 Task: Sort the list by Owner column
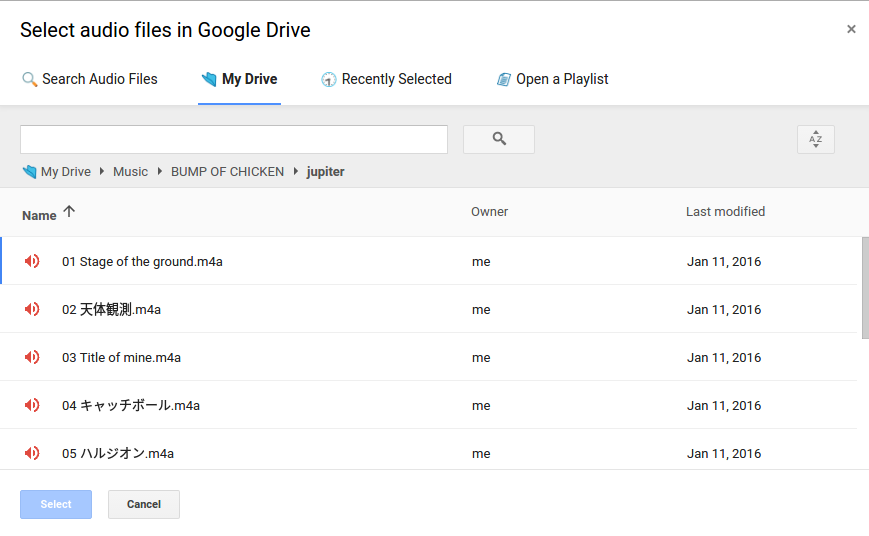pyautogui.click(x=489, y=212)
